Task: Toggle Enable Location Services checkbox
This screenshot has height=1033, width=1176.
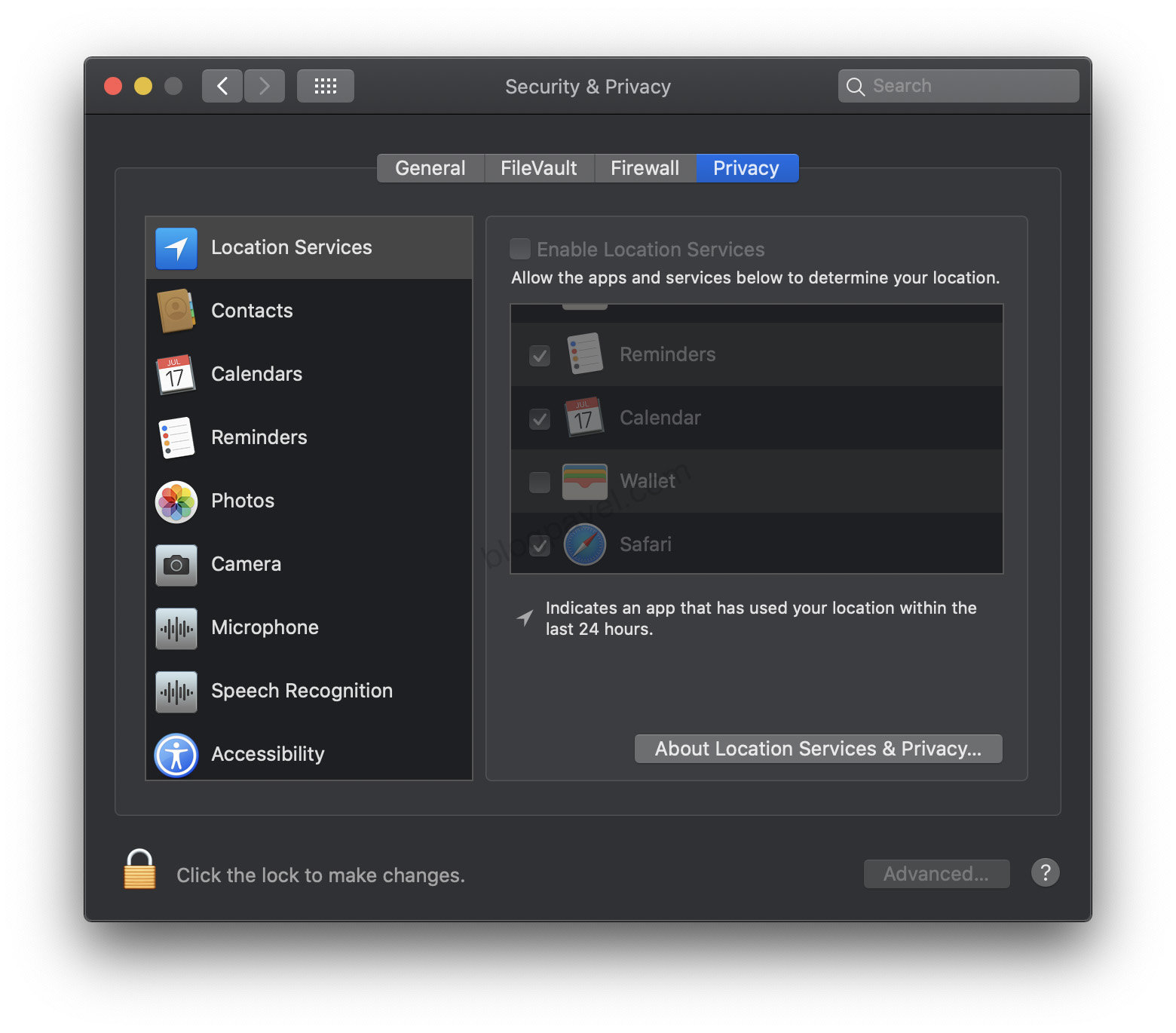Action: pyautogui.click(x=519, y=249)
